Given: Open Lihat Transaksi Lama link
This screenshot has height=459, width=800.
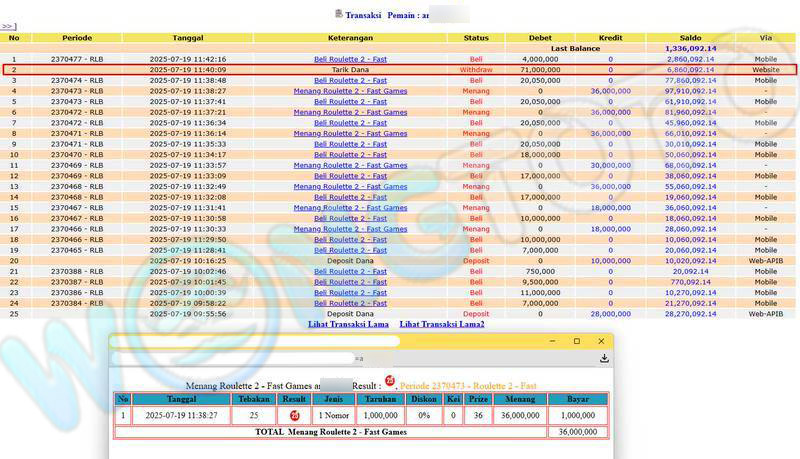Looking at the screenshot, I should point(348,324).
